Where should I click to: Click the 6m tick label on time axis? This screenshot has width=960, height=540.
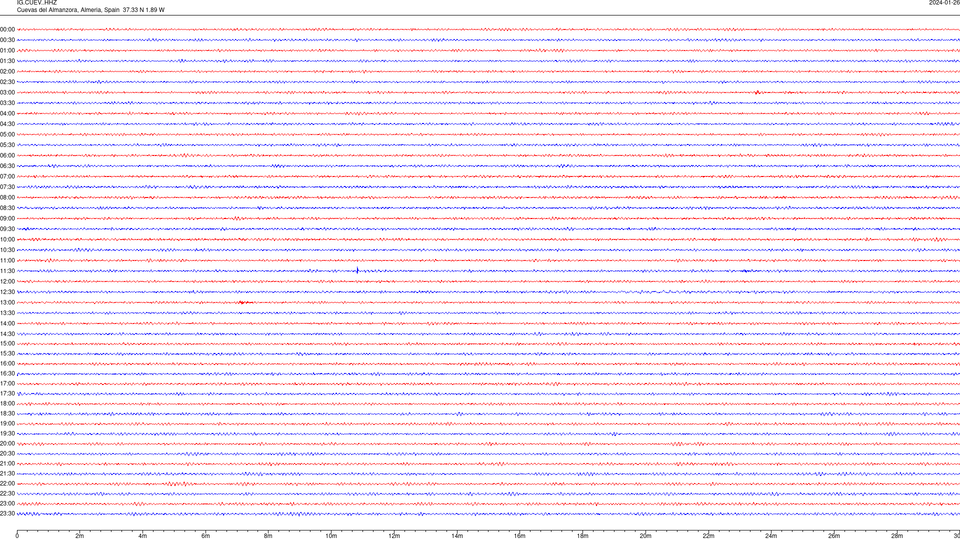[206, 536]
